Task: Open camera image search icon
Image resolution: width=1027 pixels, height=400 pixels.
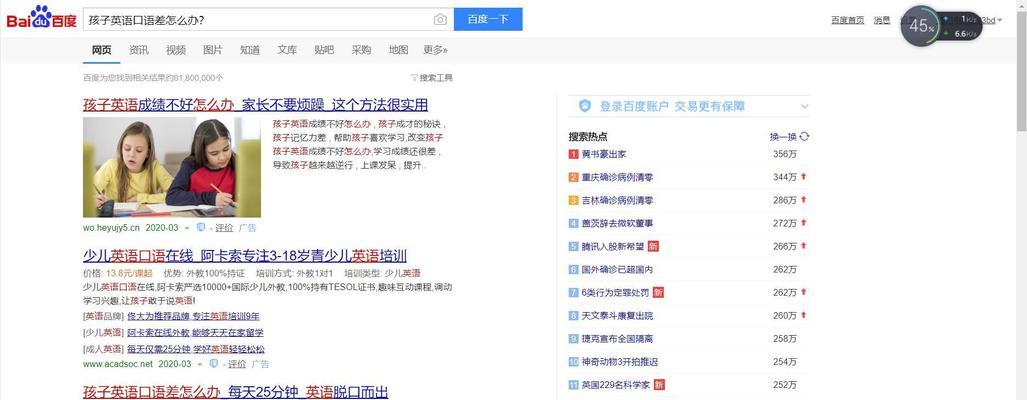Action: click(440, 20)
